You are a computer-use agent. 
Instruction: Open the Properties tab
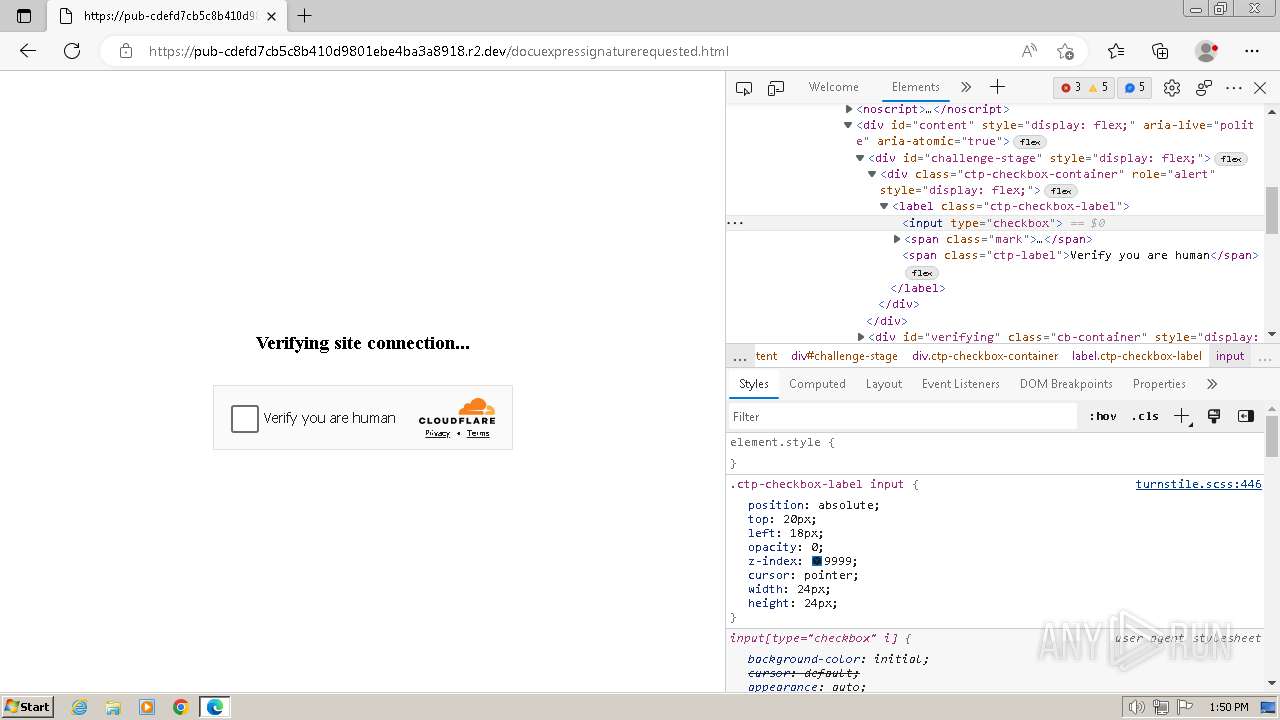pos(1159,384)
